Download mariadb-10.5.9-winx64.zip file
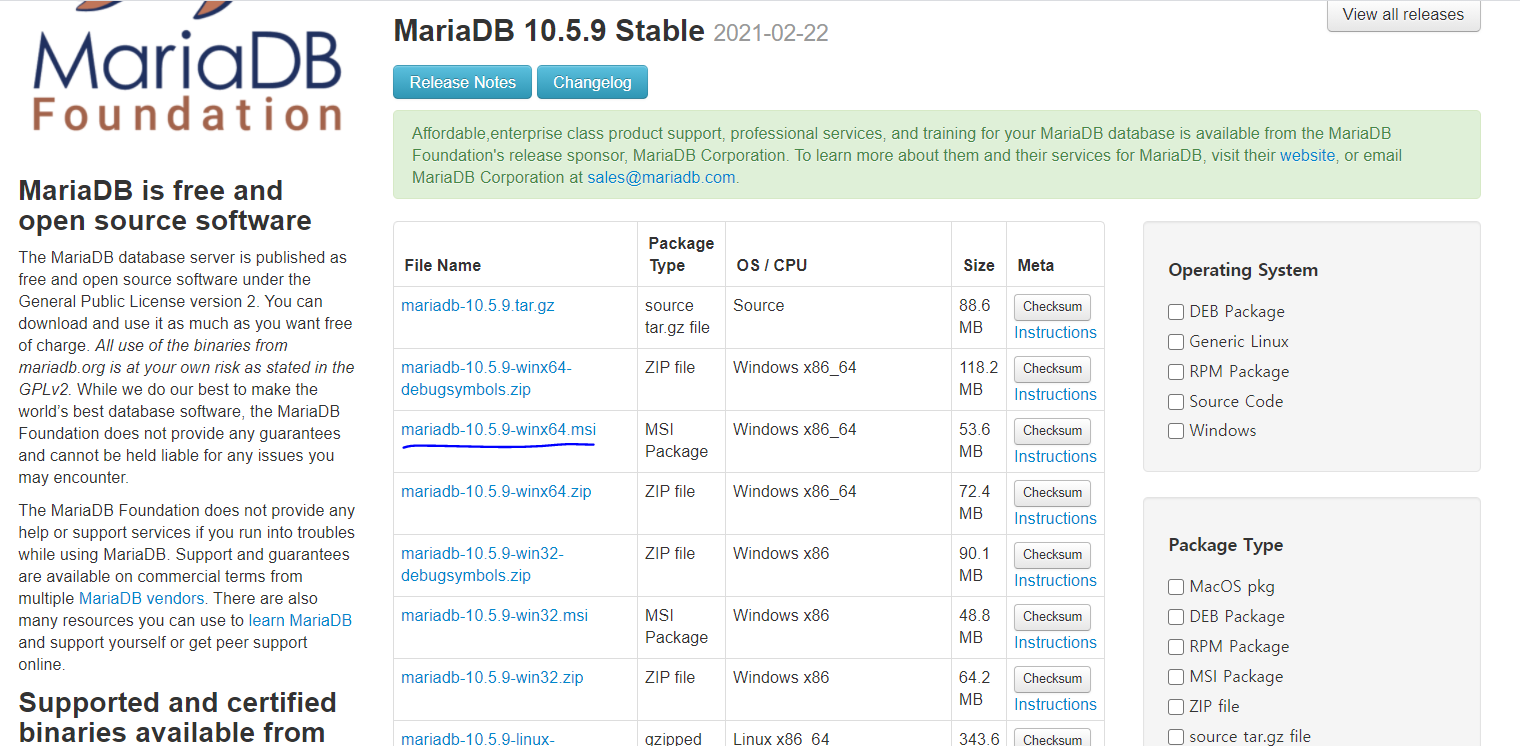This screenshot has height=746, width=1520. (496, 492)
